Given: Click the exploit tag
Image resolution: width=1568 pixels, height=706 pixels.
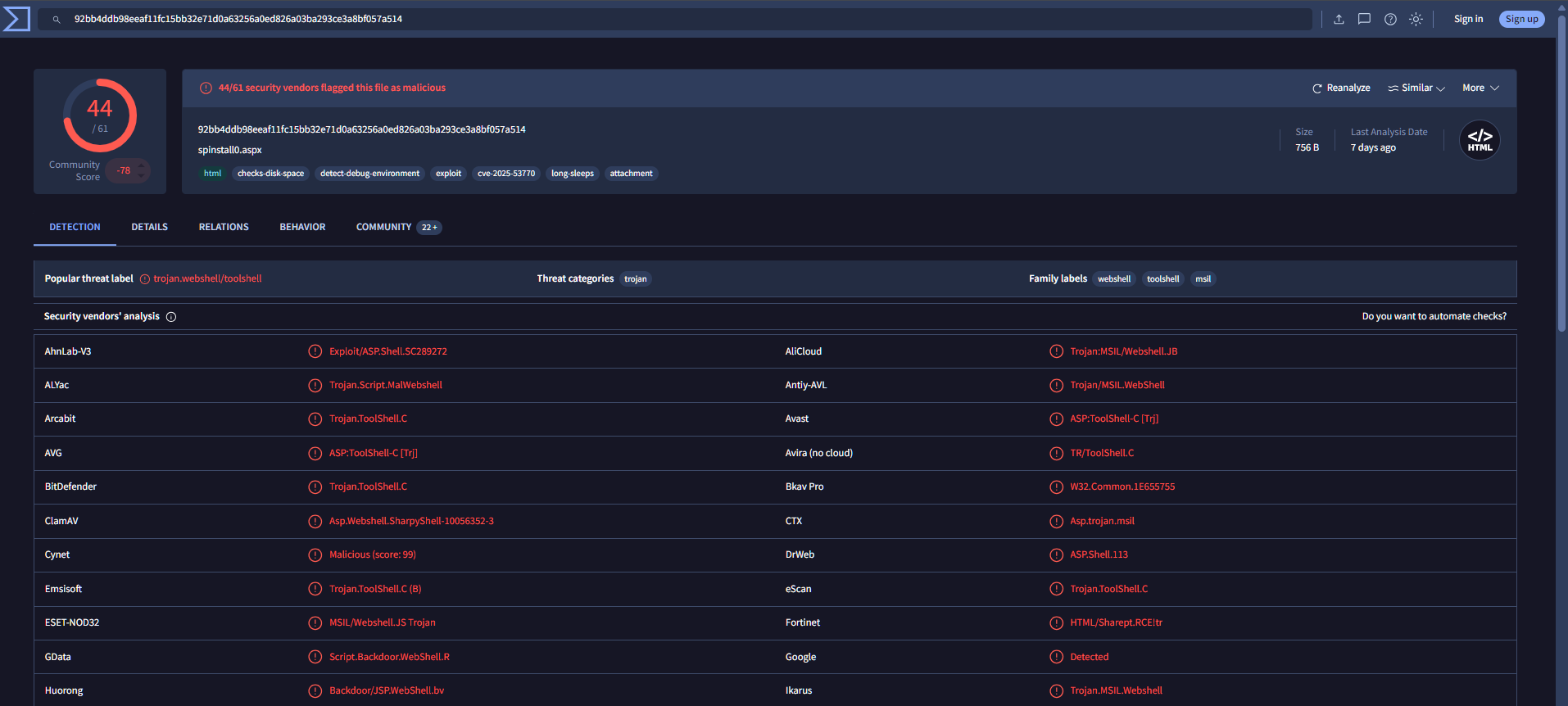Looking at the screenshot, I should coord(448,174).
